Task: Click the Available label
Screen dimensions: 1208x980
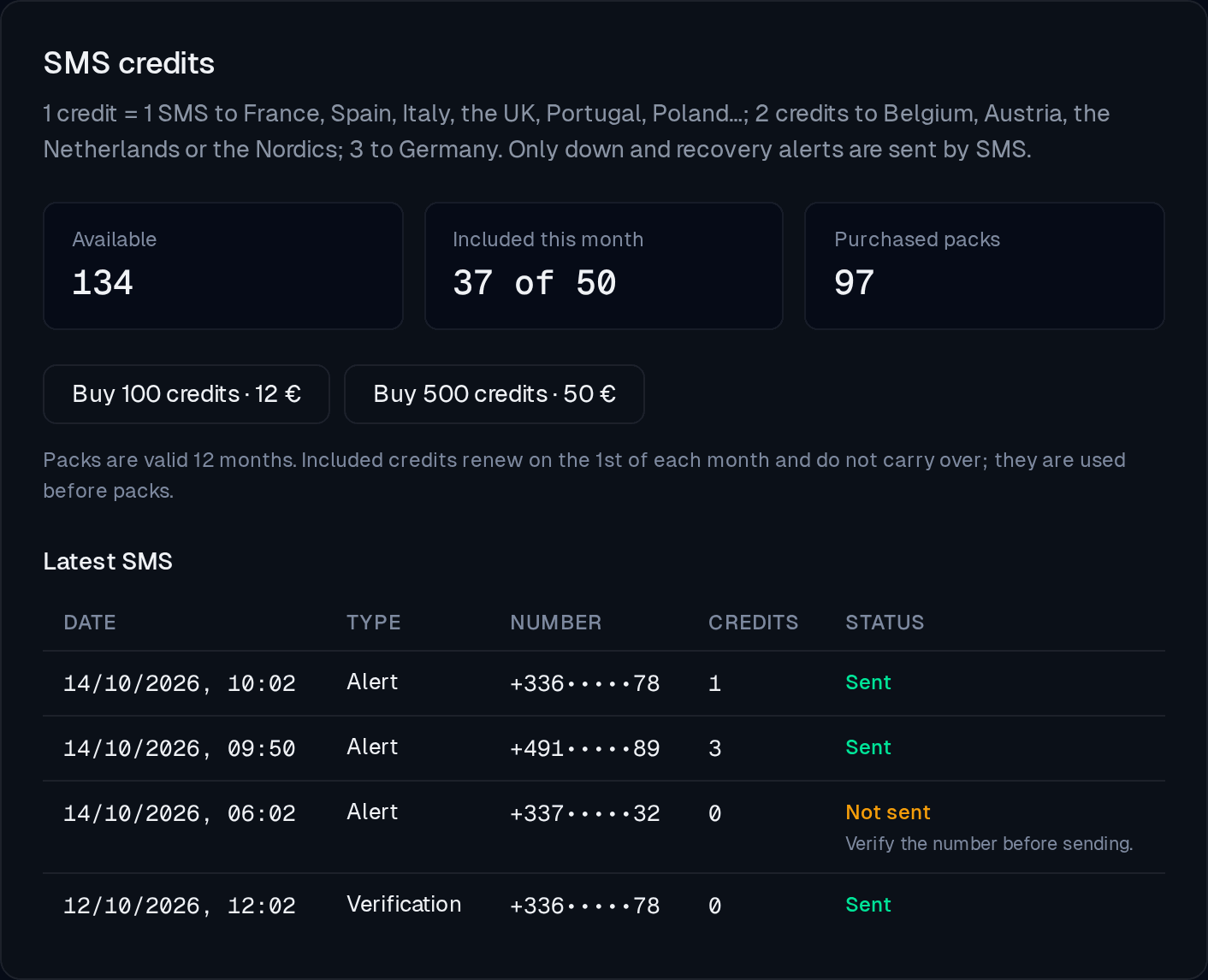Action: (115, 239)
